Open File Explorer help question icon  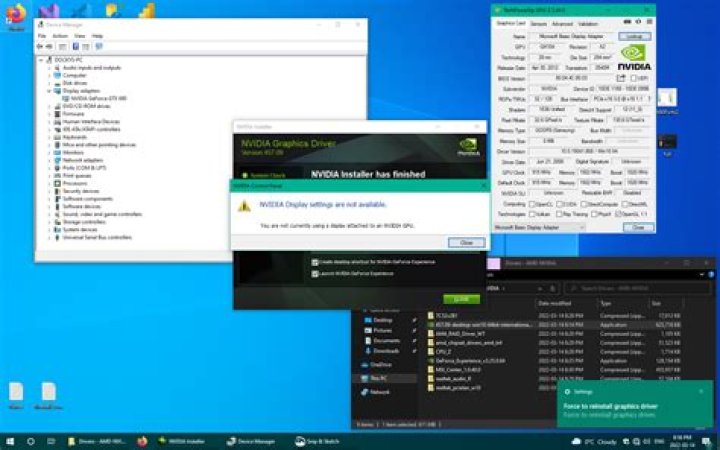click(x=711, y=275)
